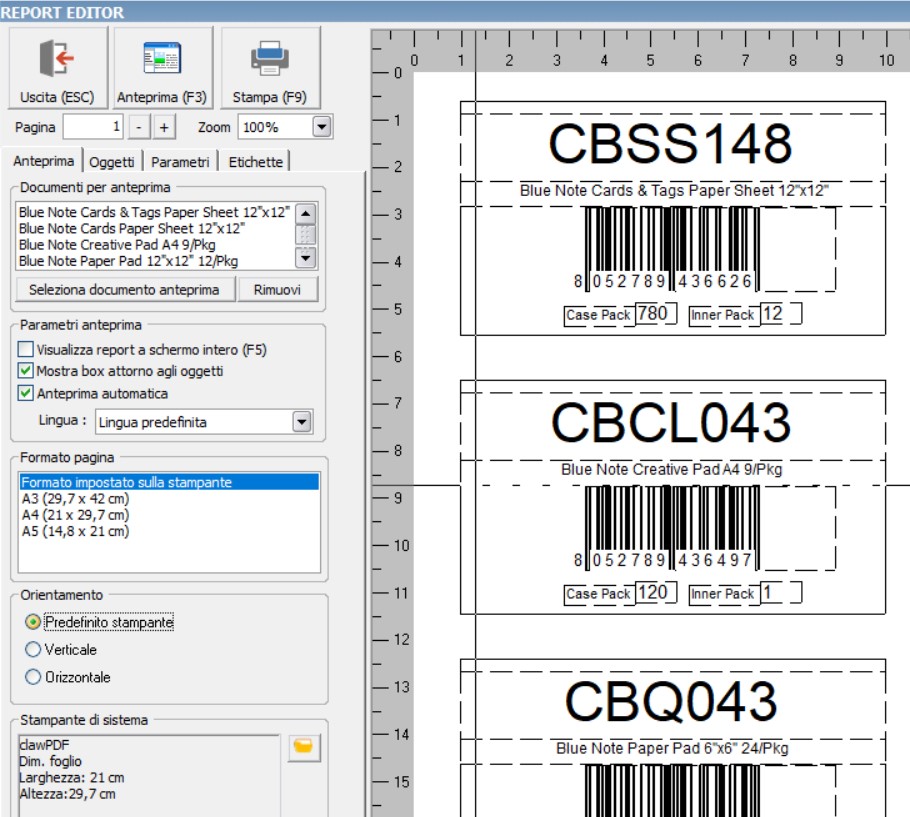Switch to the Oggetti tab
The width and height of the screenshot is (910, 817).
(111, 162)
